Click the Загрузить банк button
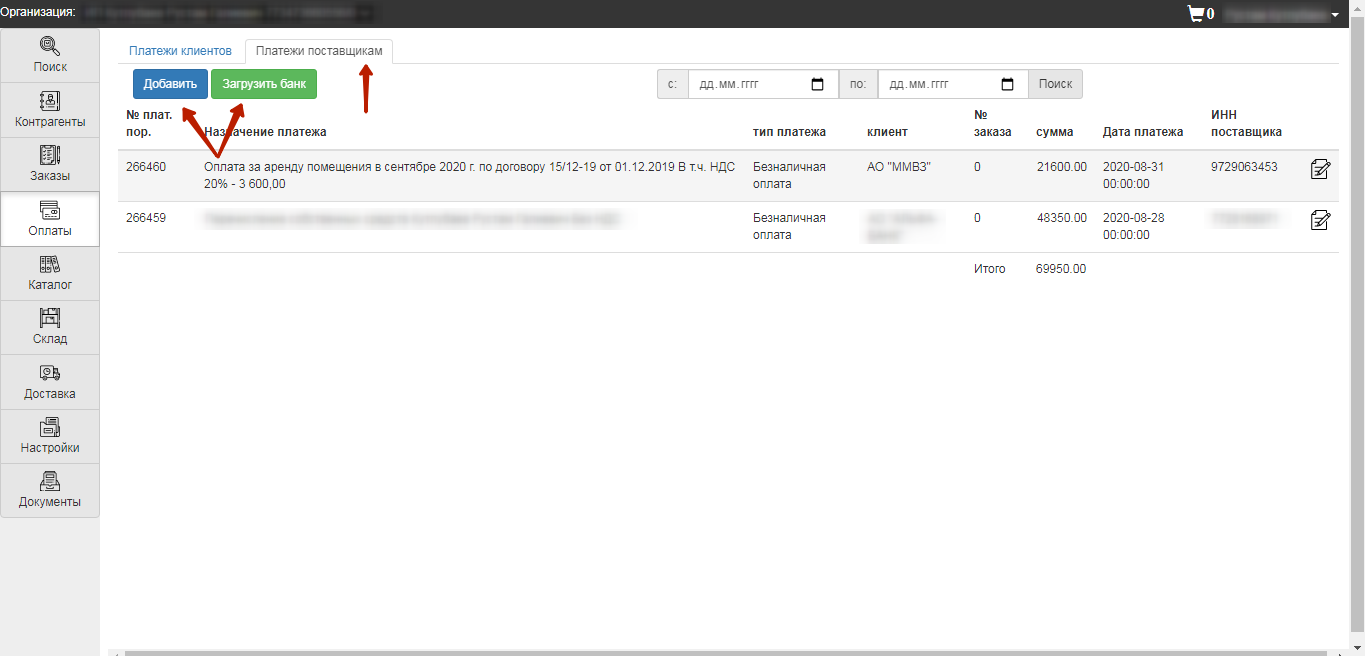This screenshot has height=656, width=1365. coord(264,84)
